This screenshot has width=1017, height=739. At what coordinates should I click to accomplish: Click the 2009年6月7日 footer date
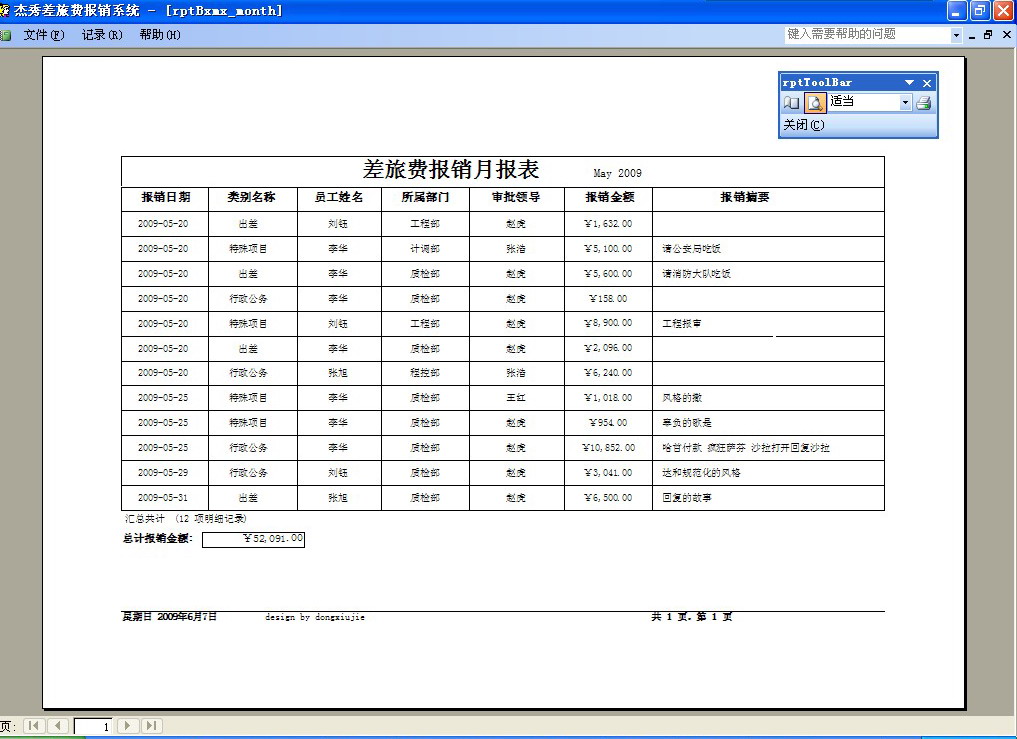187,616
